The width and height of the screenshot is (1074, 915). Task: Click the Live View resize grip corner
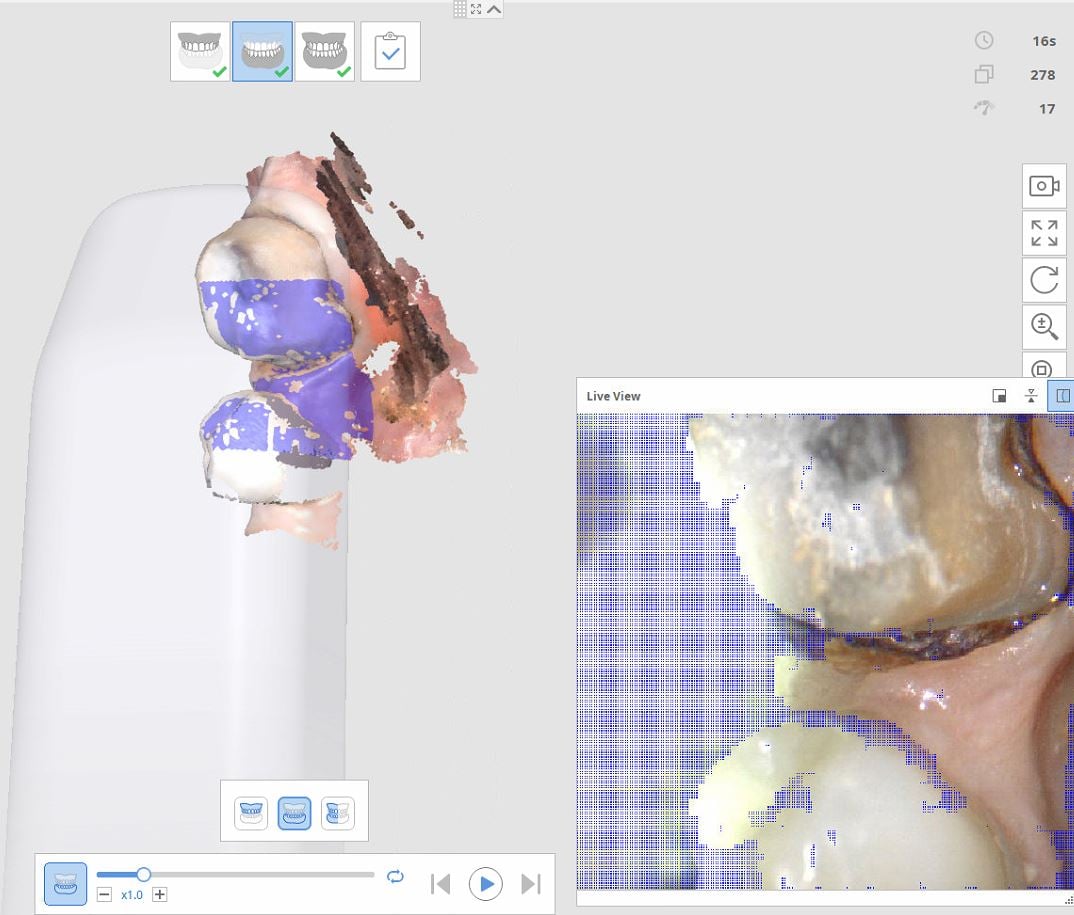click(x=1069, y=900)
